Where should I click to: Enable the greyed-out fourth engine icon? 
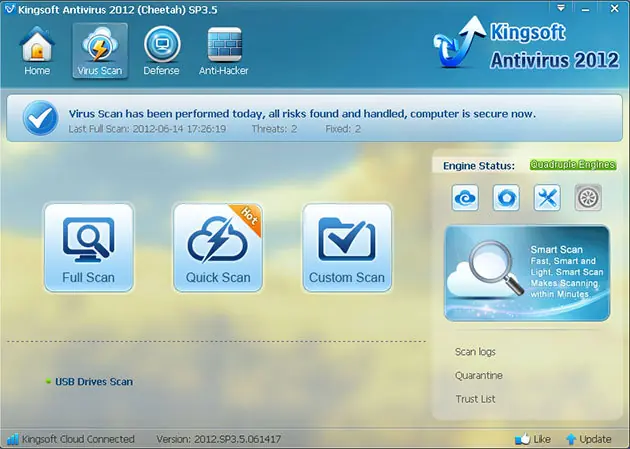[588, 198]
